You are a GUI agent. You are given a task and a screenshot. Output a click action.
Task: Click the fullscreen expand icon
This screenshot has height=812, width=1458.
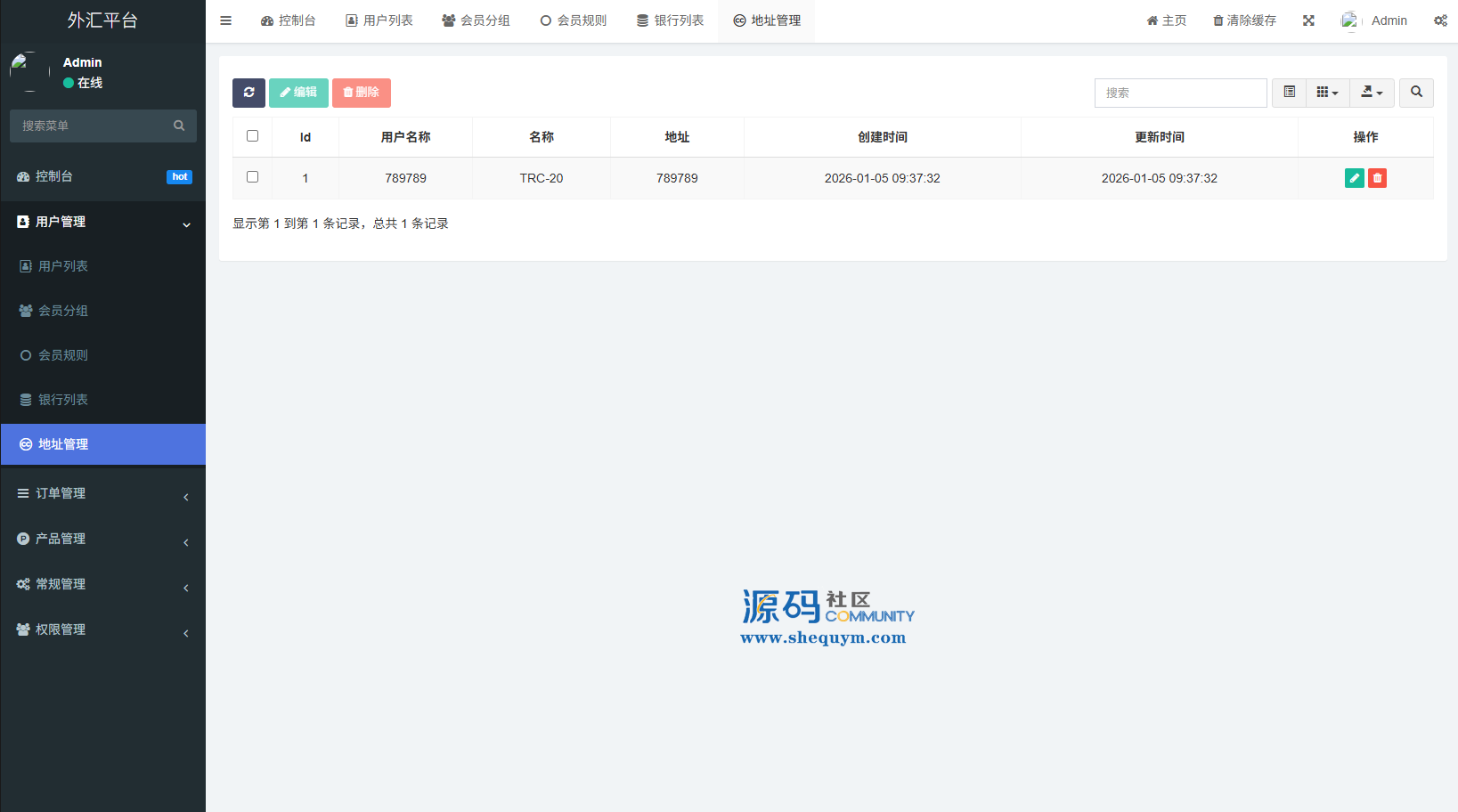pyautogui.click(x=1308, y=20)
